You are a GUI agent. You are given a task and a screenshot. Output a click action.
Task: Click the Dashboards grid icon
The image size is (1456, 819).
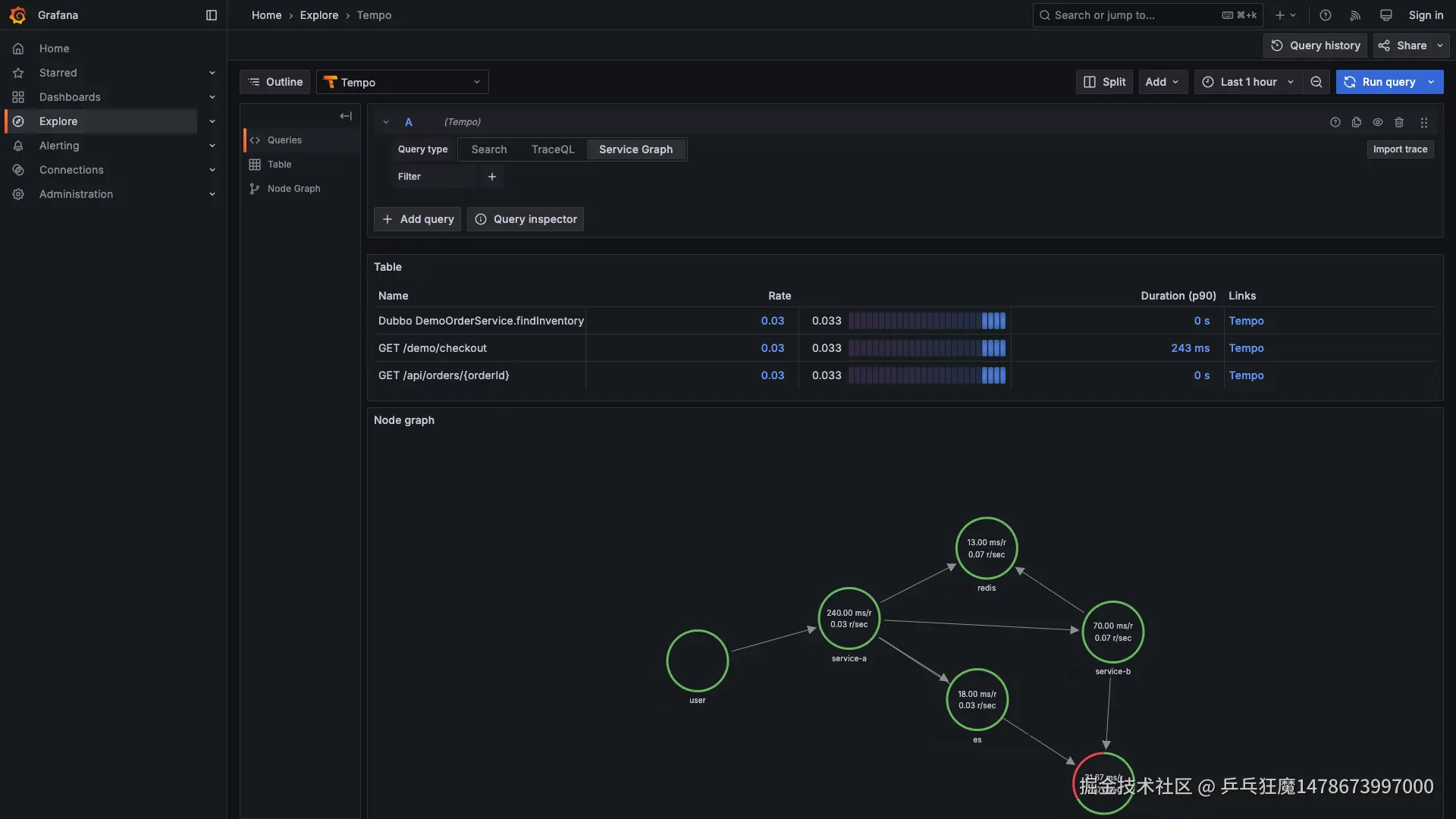[x=18, y=97]
